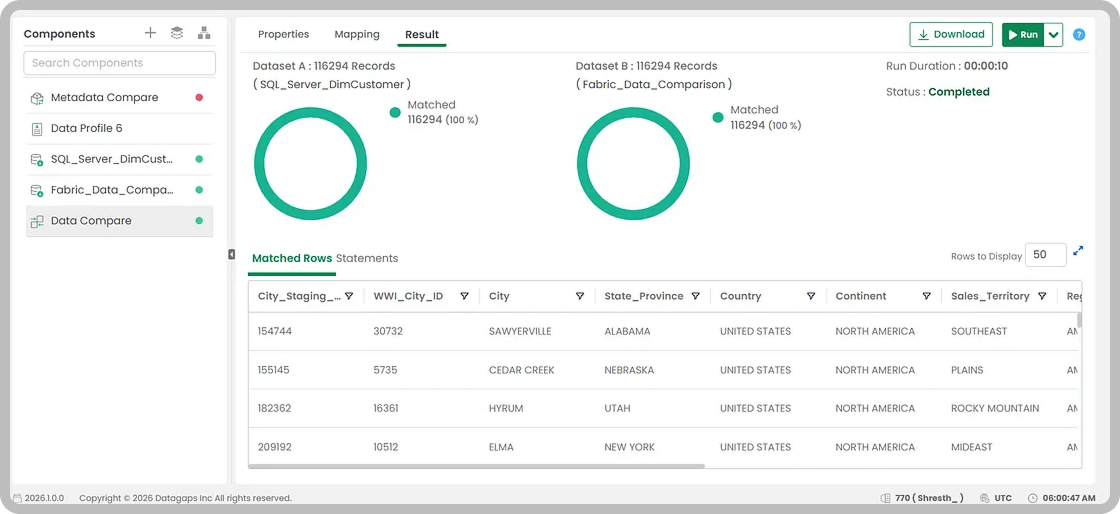The image size is (1120, 514).
Task: Click the CEDAR CREEK city cell
Action: click(521, 370)
